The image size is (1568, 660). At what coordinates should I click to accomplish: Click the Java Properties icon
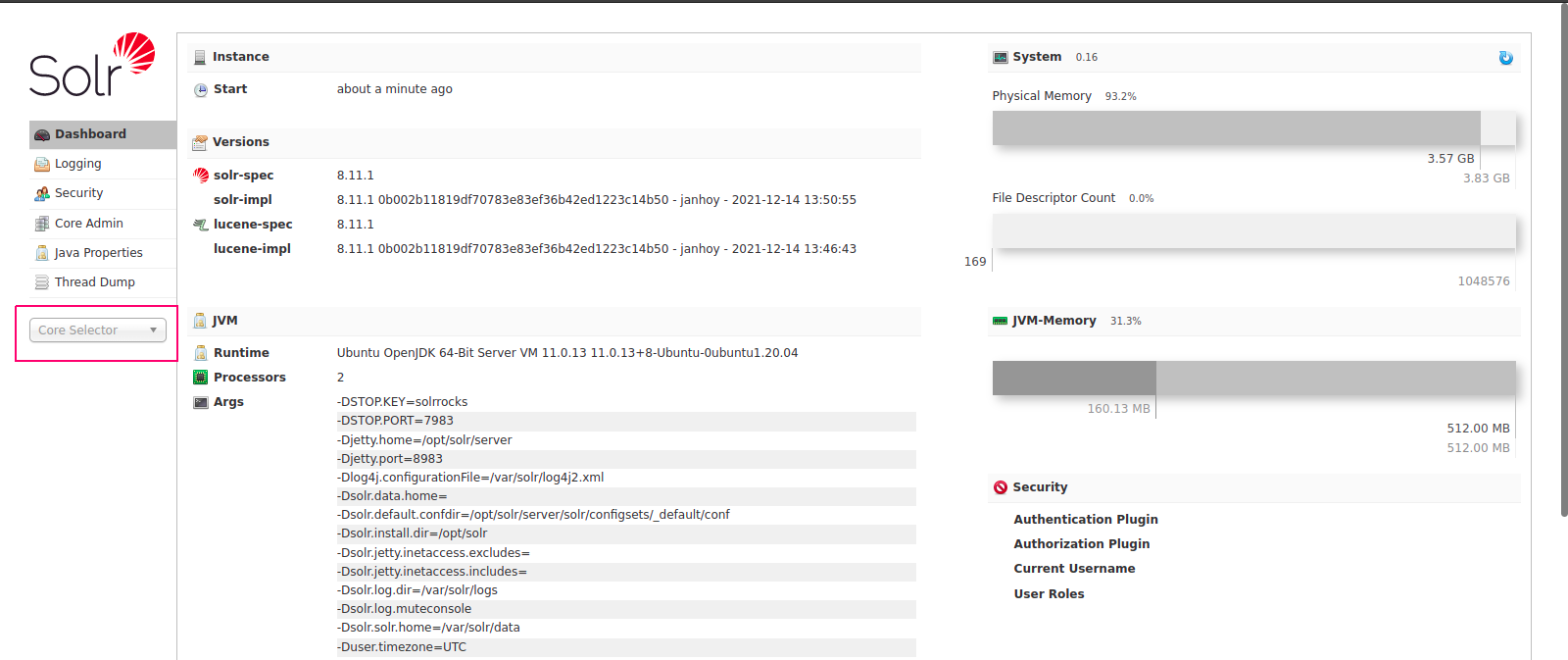[x=42, y=253]
